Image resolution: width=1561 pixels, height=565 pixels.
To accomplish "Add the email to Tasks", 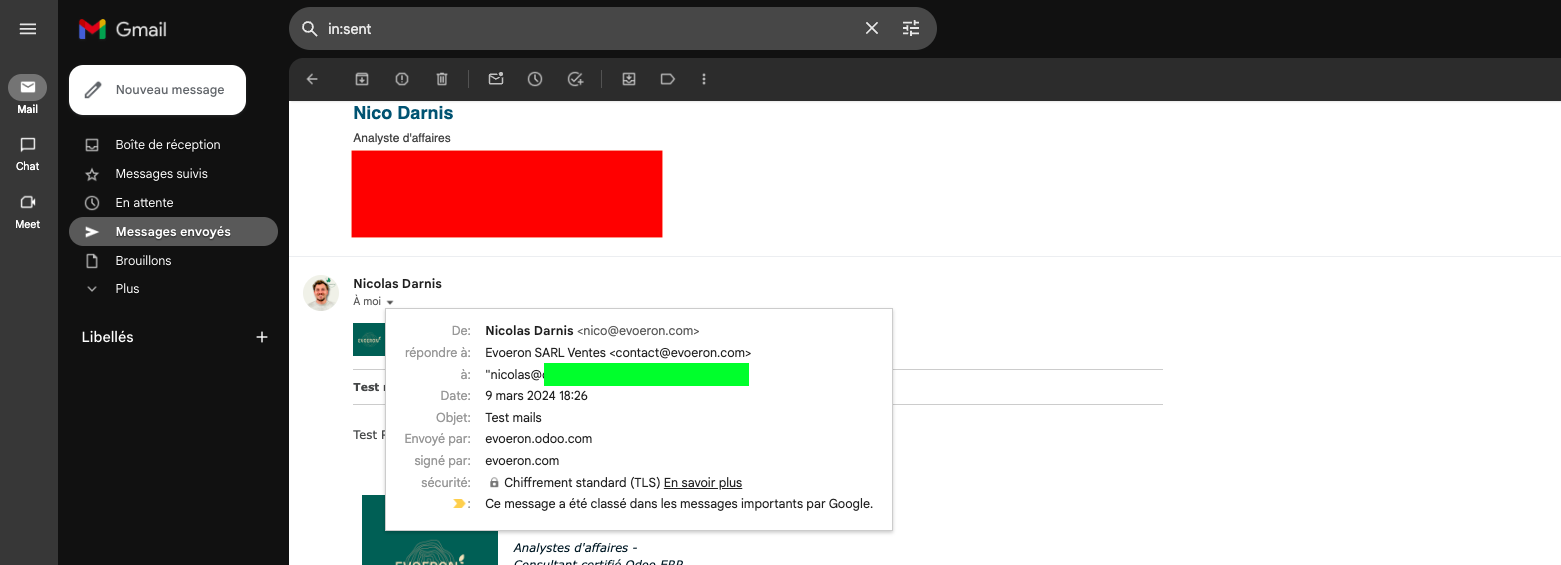I will click(575, 79).
